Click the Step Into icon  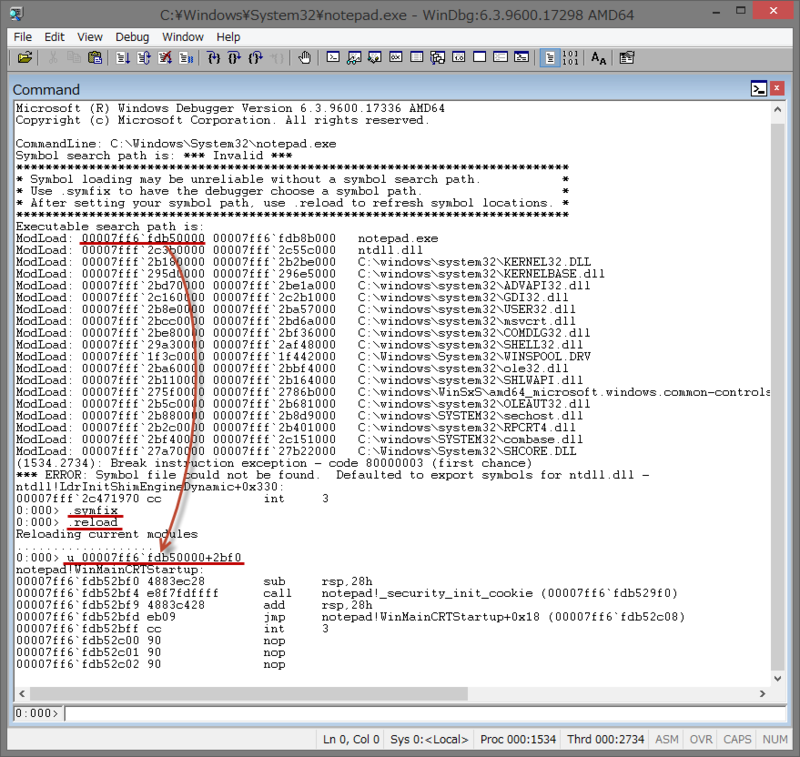(x=214, y=58)
